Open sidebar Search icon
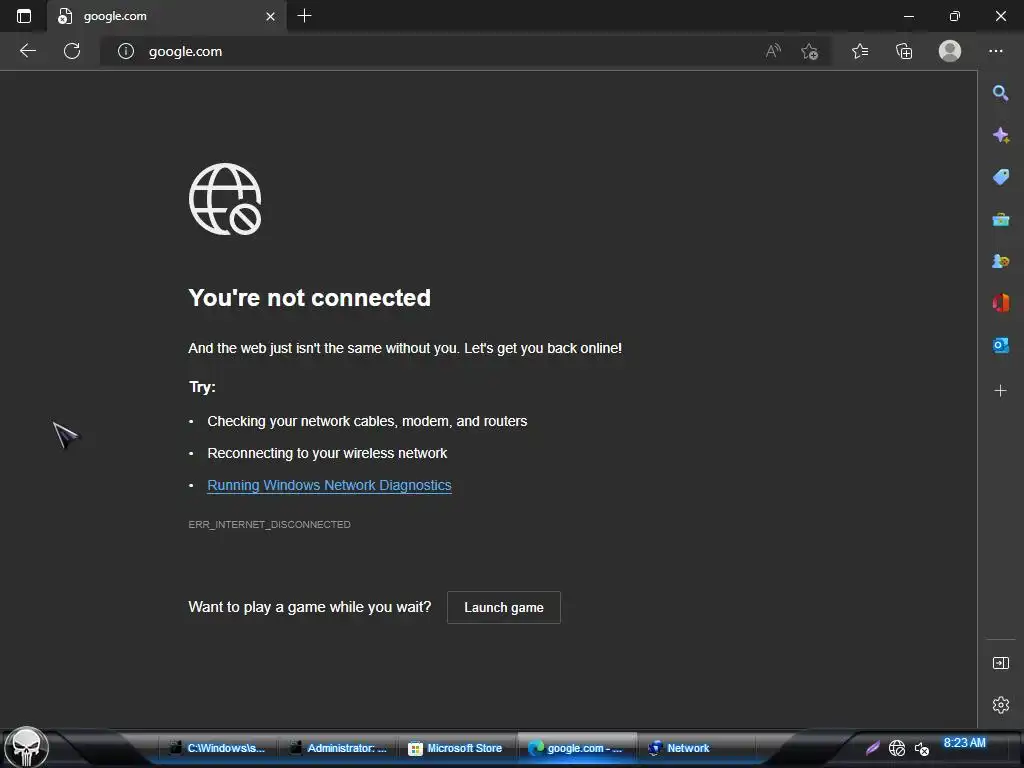Image resolution: width=1024 pixels, height=768 pixels. 1000,93
